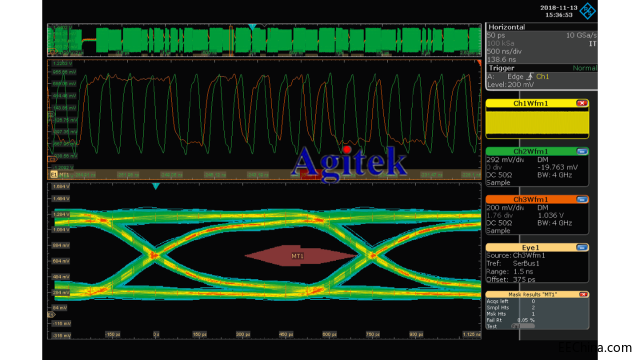This screenshot has height=360, width=640.
Task: Change the Normal trigger mode
Action: point(584,68)
